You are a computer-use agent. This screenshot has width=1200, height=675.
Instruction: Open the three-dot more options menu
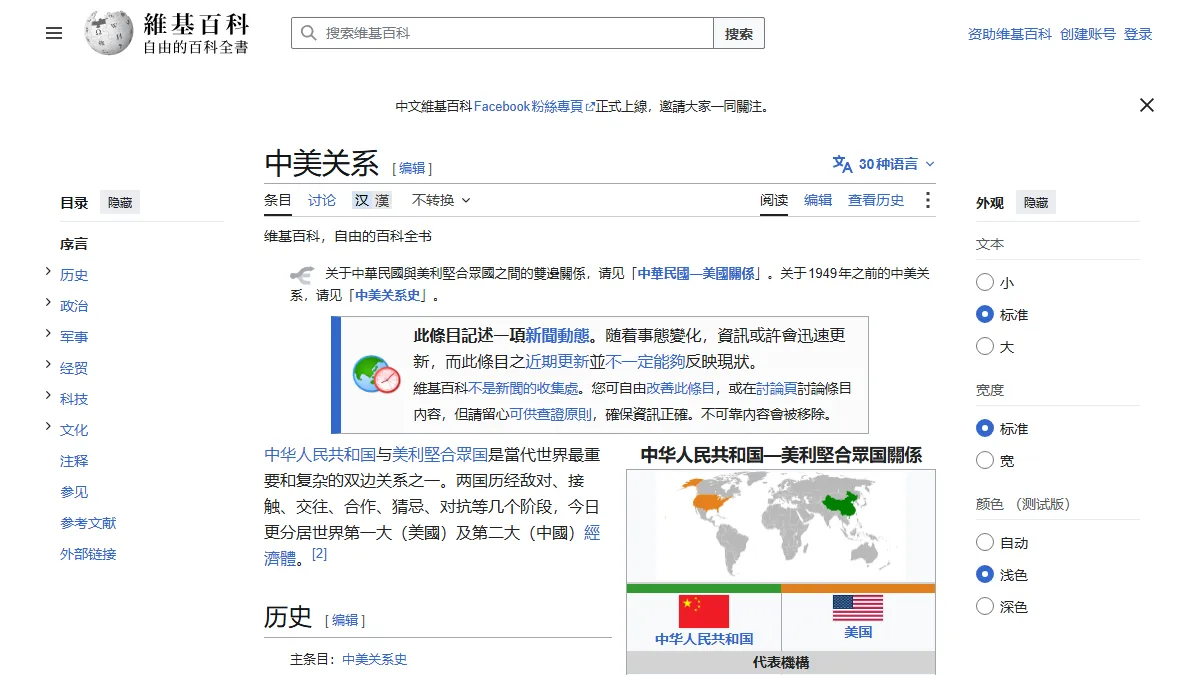coord(927,200)
